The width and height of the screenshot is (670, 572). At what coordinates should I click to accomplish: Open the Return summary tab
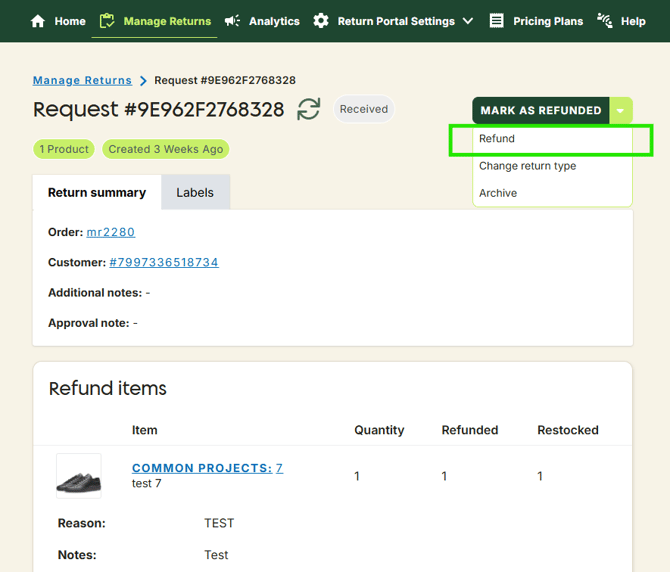[x=97, y=192]
